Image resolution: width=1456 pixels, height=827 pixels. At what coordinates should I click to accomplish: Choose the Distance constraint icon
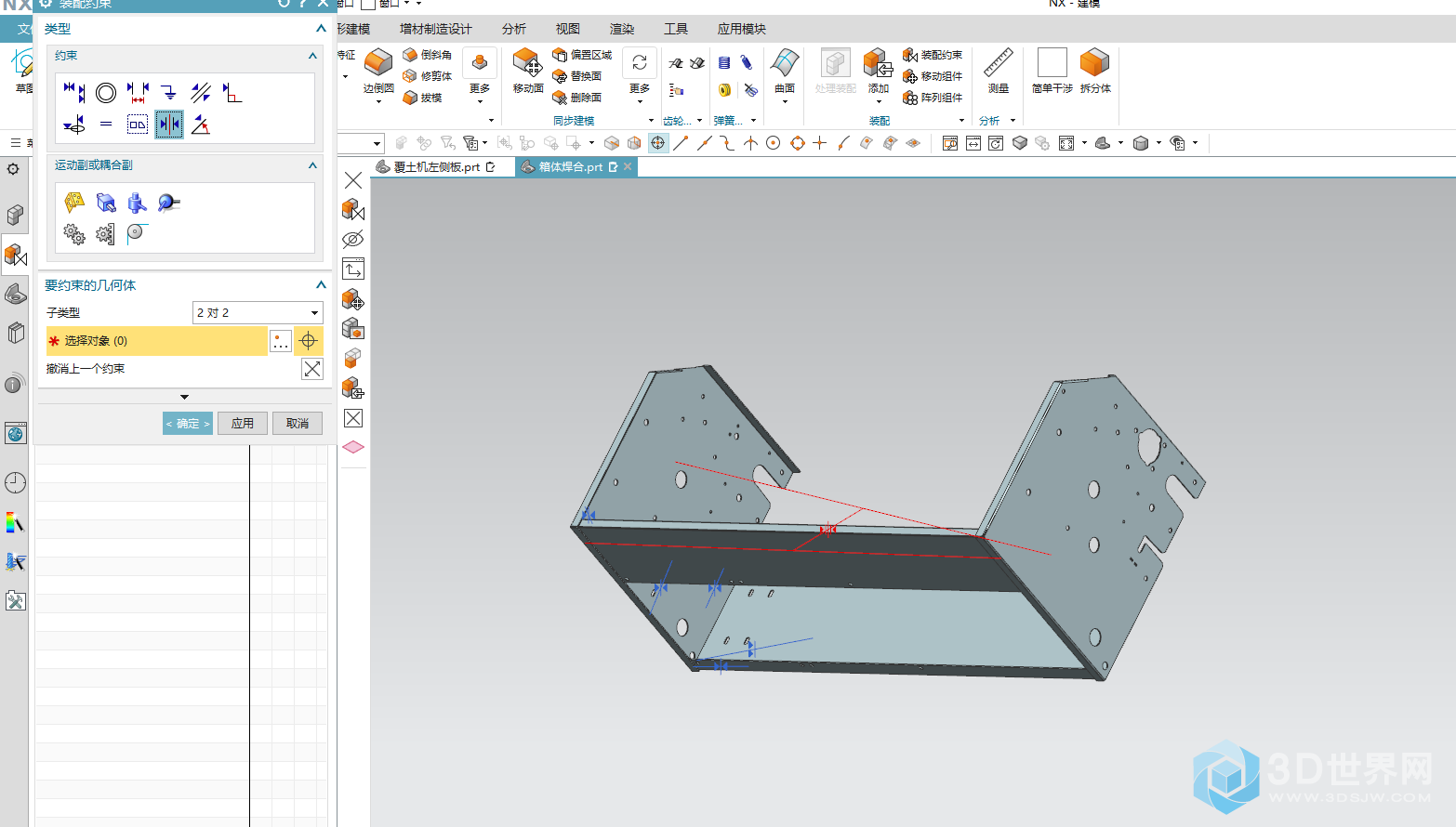point(138,93)
